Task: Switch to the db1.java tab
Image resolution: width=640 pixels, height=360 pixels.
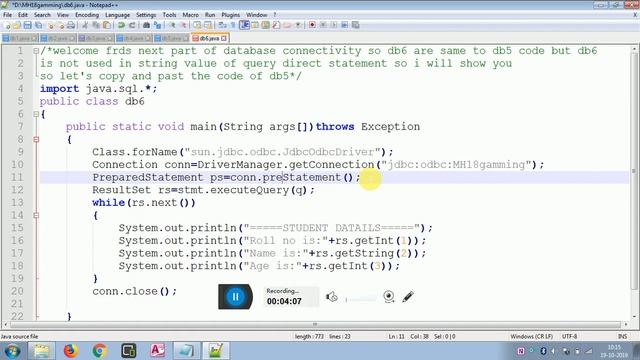Action: click(20, 38)
